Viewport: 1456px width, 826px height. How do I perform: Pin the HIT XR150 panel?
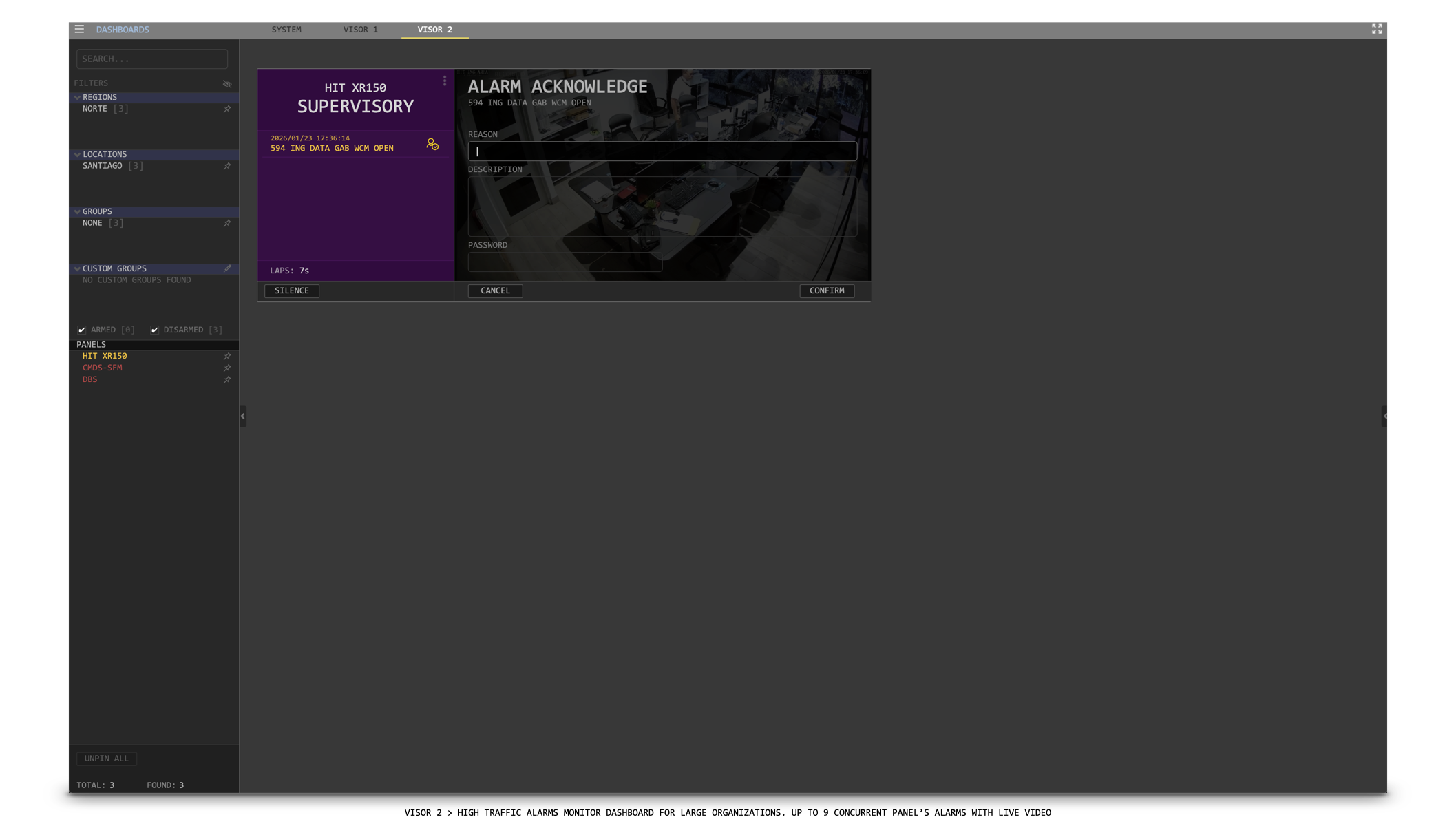(x=227, y=356)
